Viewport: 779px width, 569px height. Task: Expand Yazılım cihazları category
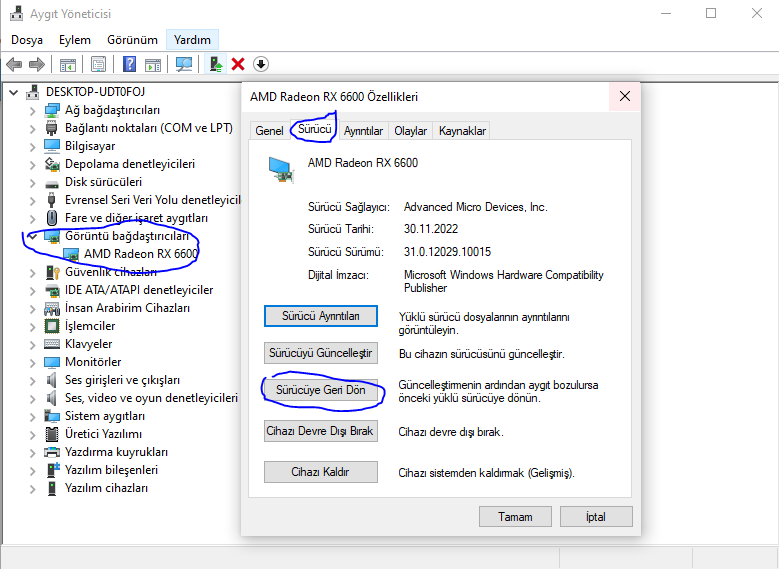(32, 488)
